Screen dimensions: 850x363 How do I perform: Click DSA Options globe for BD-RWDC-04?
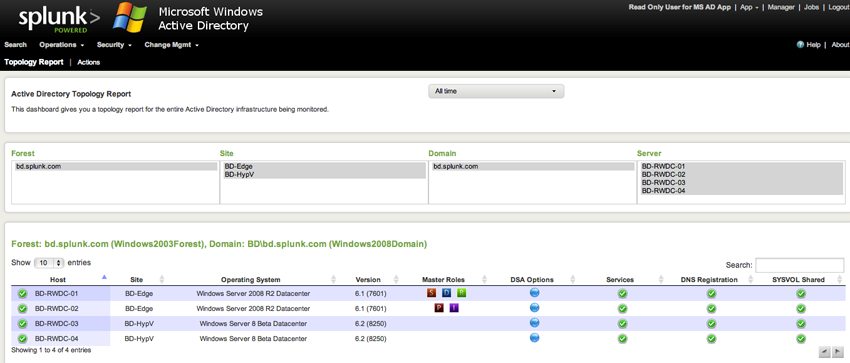(x=534, y=338)
